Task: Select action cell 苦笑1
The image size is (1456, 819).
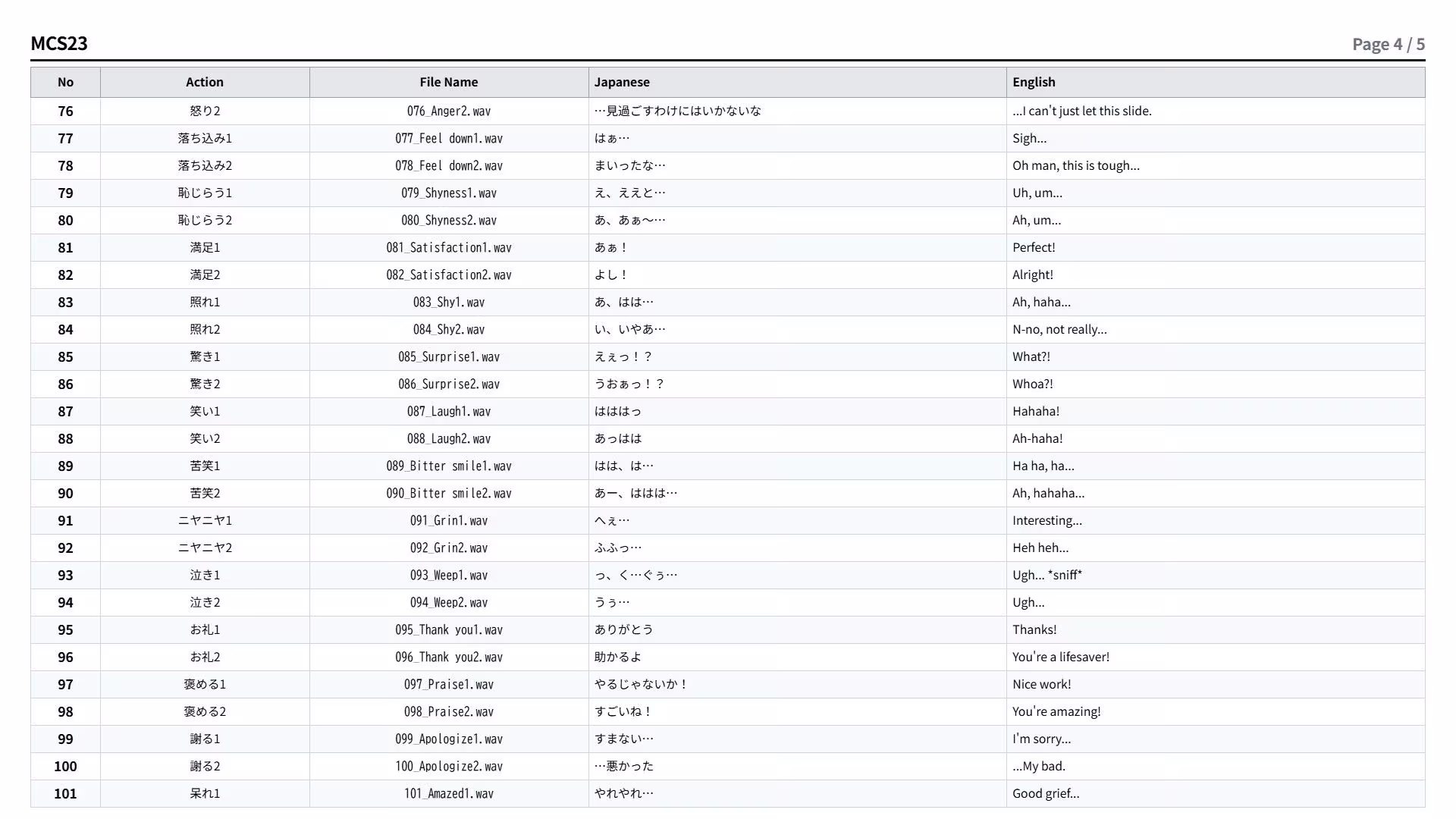Action: pyautogui.click(x=205, y=466)
